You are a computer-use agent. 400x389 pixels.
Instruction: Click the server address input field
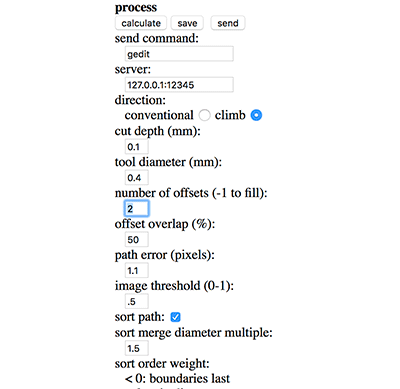point(179,85)
